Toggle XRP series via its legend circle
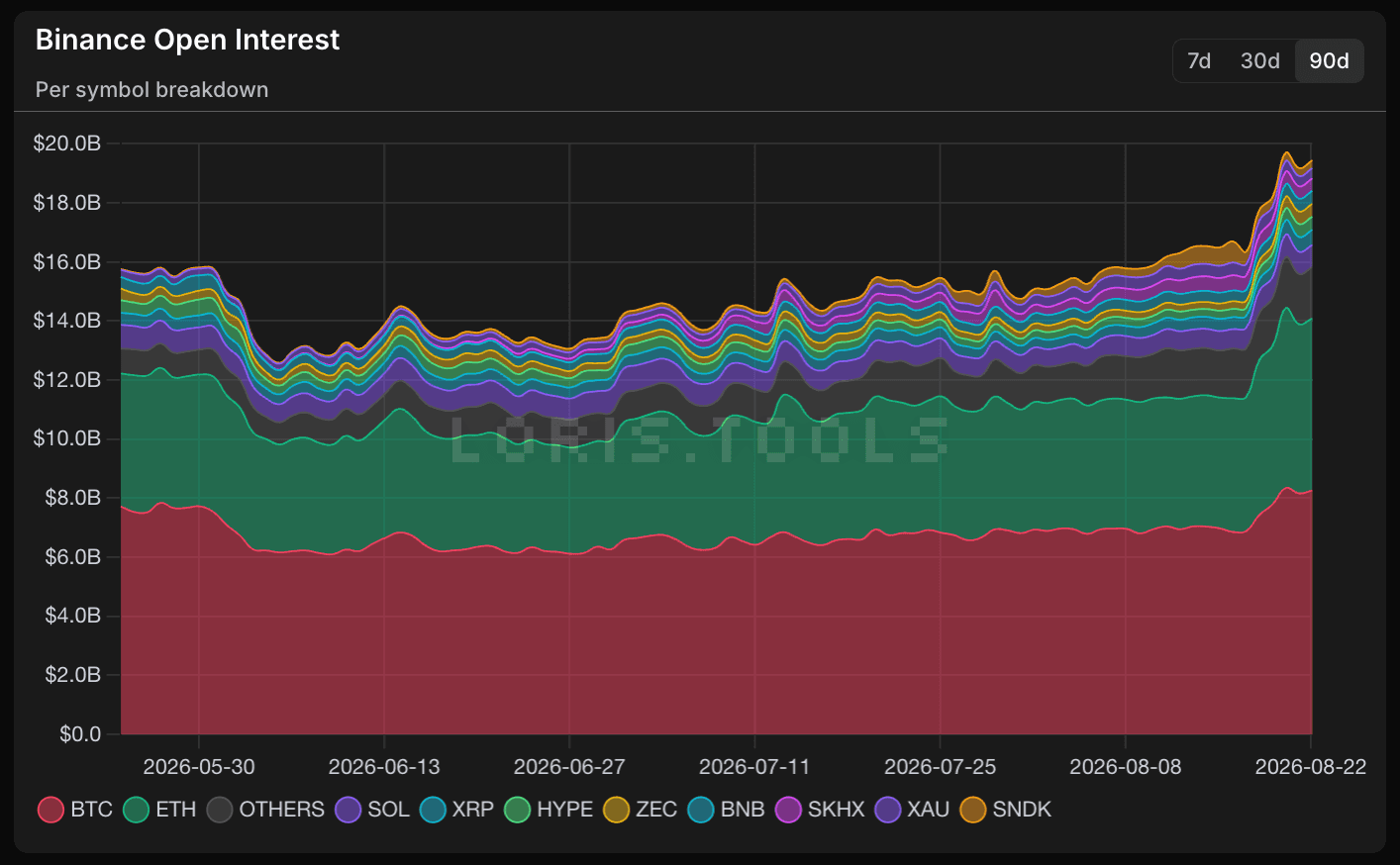 pyautogui.click(x=433, y=810)
